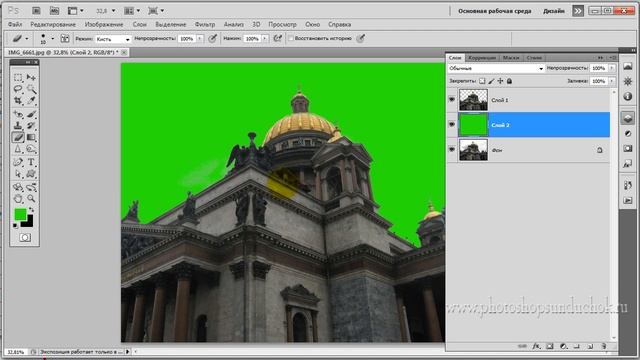Select the Clone Stamp tool
640x360 pixels.
point(18,125)
